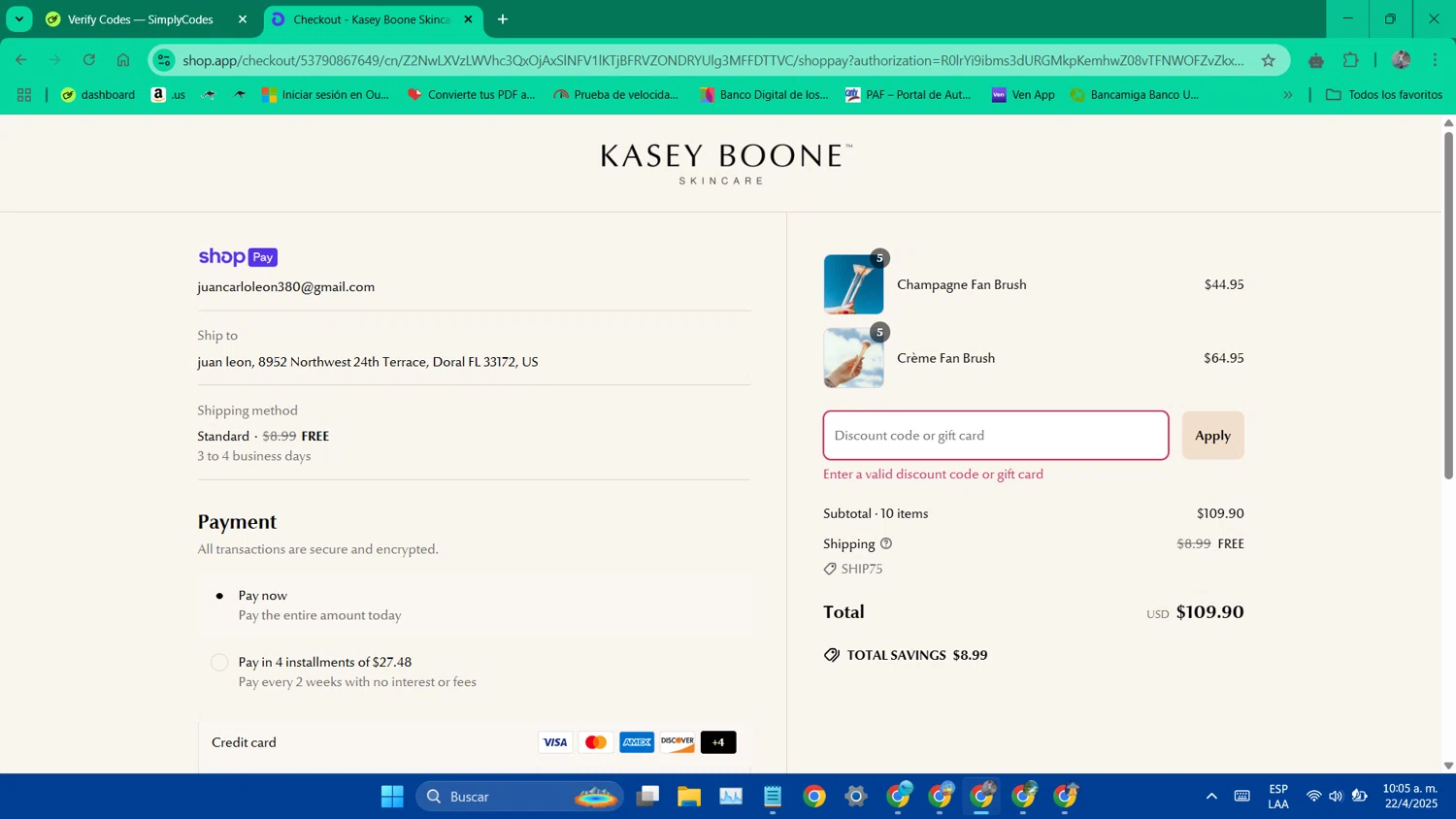Image resolution: width=1456 pixels, height=819 pixels.
Task: Open the Convierte tus PDF bookmark
Action: pos(471,95)
